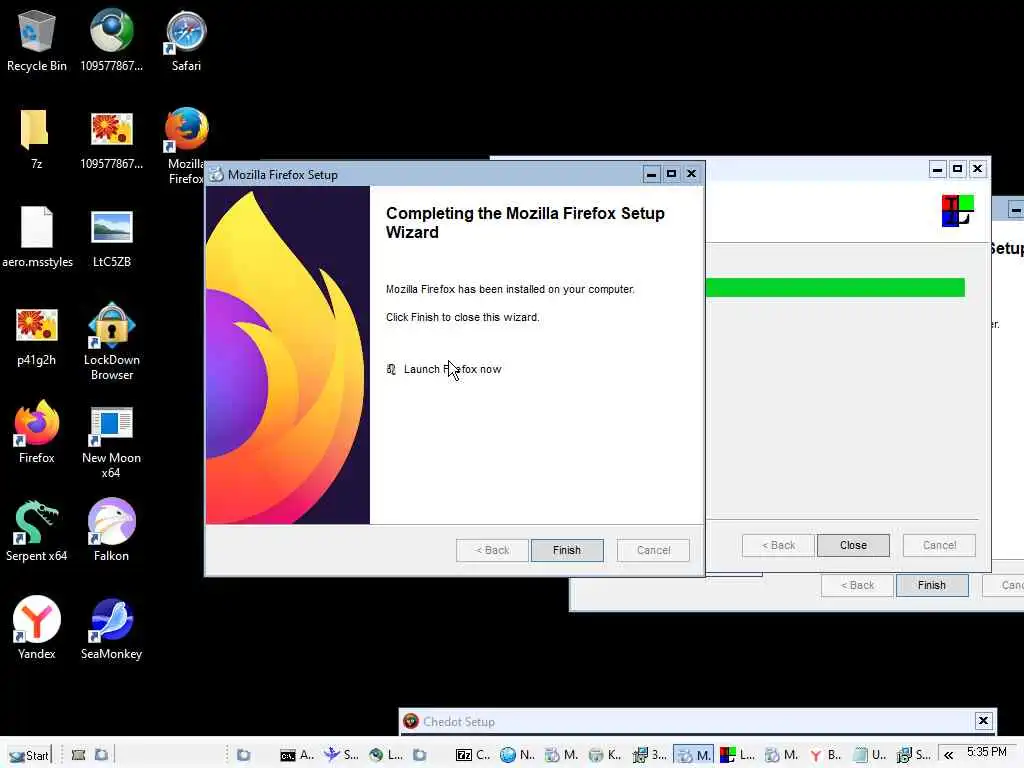Open the Falkon browser shortcut

[112, 530]
